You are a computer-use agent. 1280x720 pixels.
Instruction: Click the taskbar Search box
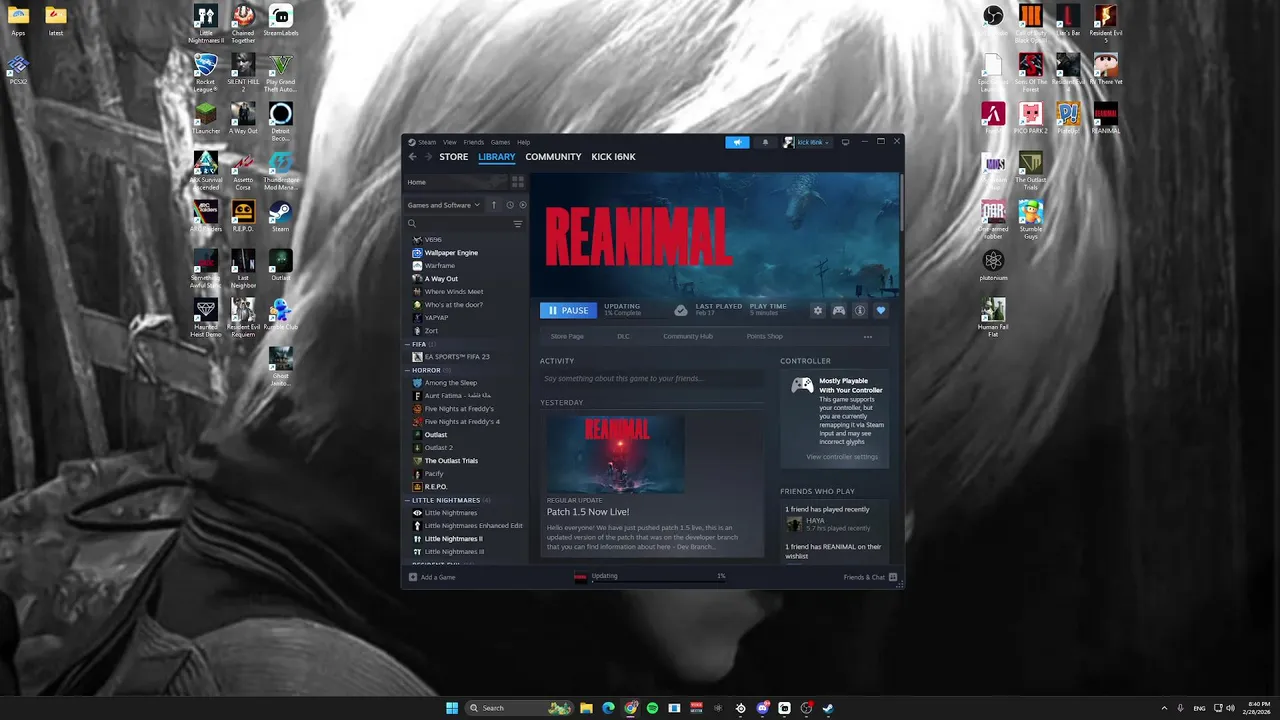pos(519,708)
